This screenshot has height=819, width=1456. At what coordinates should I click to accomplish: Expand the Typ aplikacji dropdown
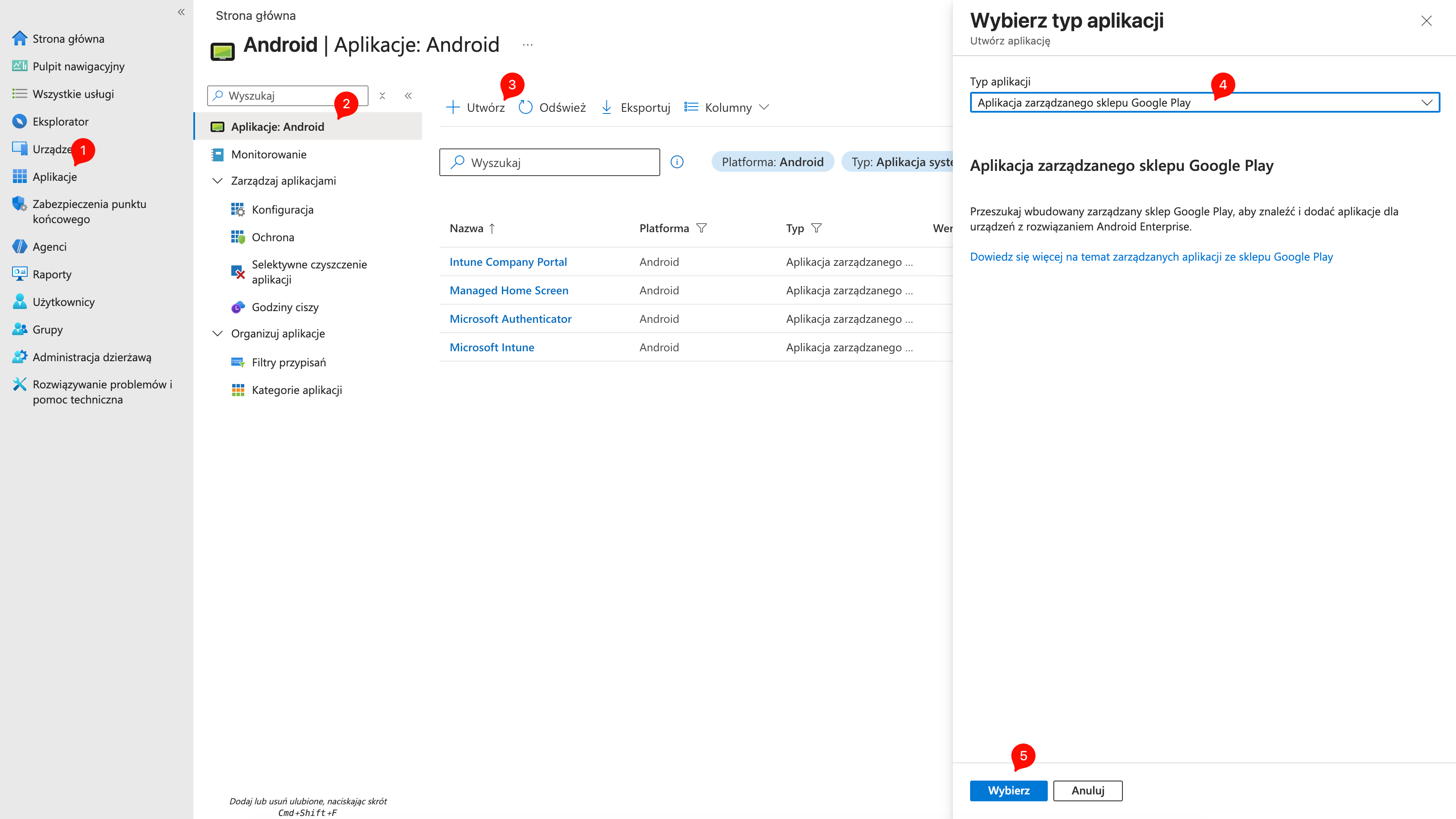tap(1427, 102)
